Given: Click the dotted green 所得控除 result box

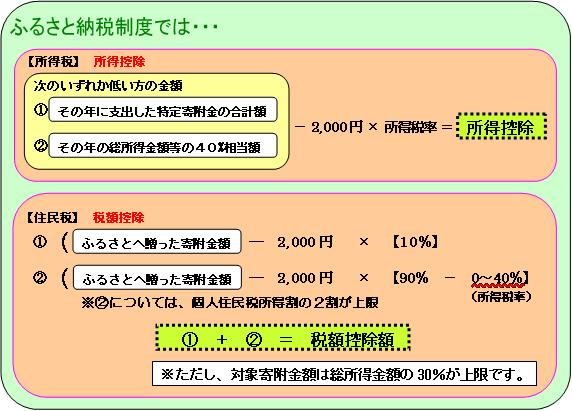Looking at the screenshot, I should click(501, 126).
